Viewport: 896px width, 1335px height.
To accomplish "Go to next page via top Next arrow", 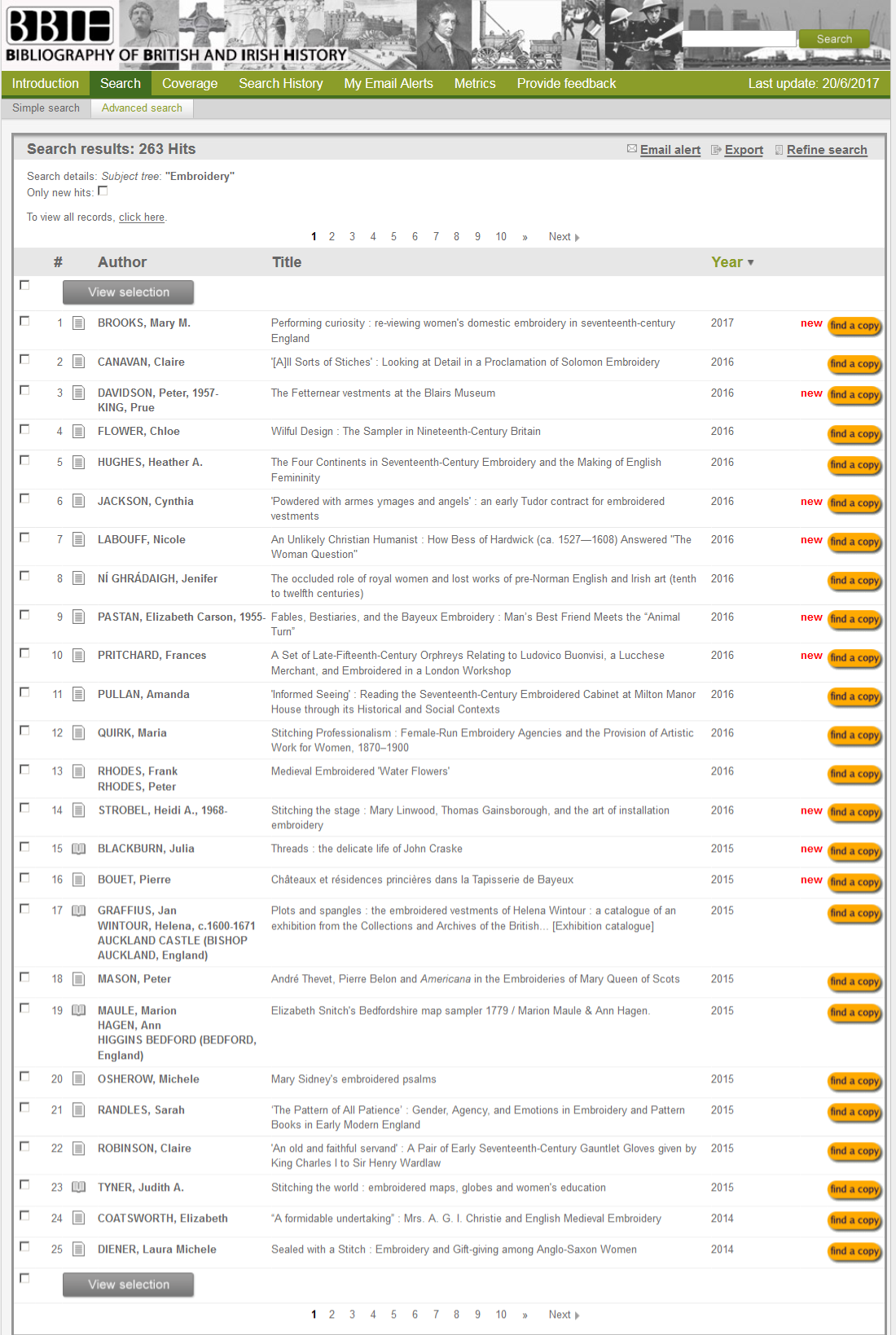I will [x=577, y=238].
